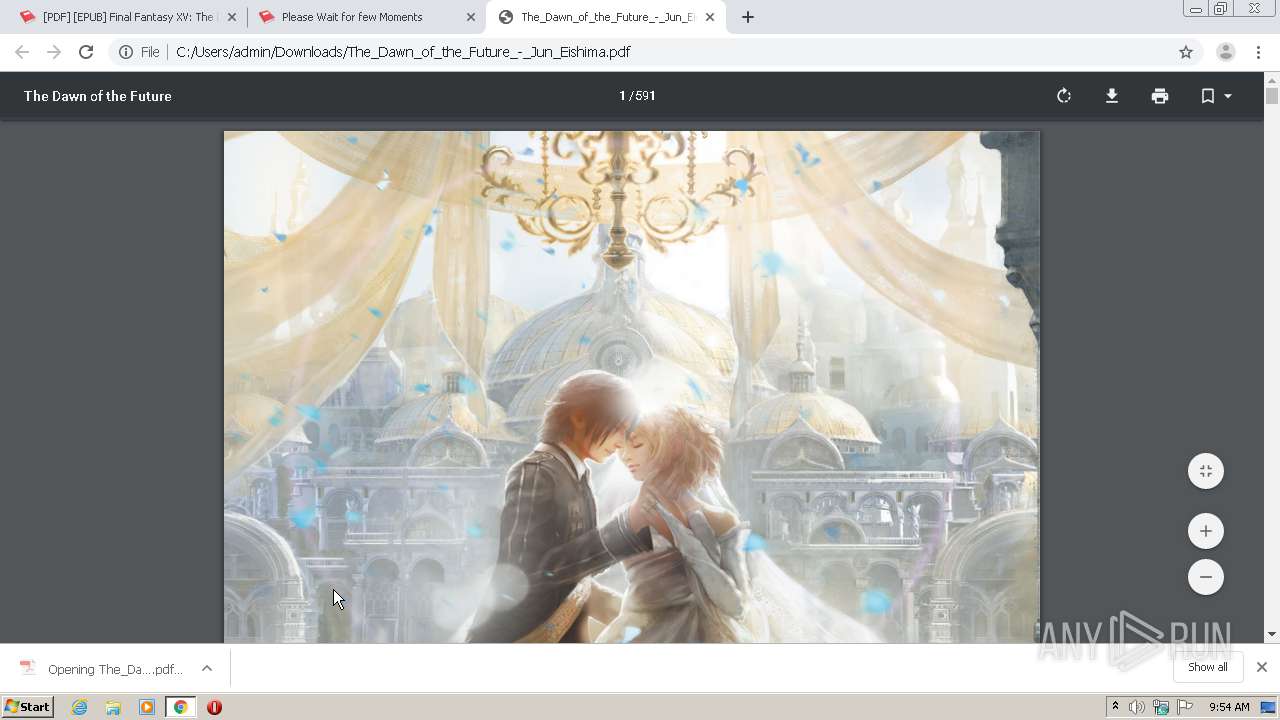Click the PDF cover page image
This screenshot has height=720, width=1280.
(631, 387)
